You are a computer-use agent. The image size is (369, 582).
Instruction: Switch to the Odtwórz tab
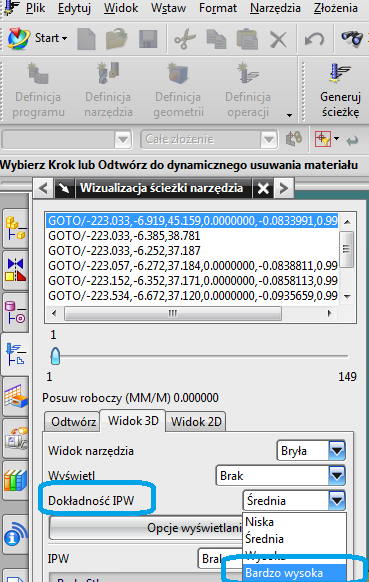coord(73,422)
